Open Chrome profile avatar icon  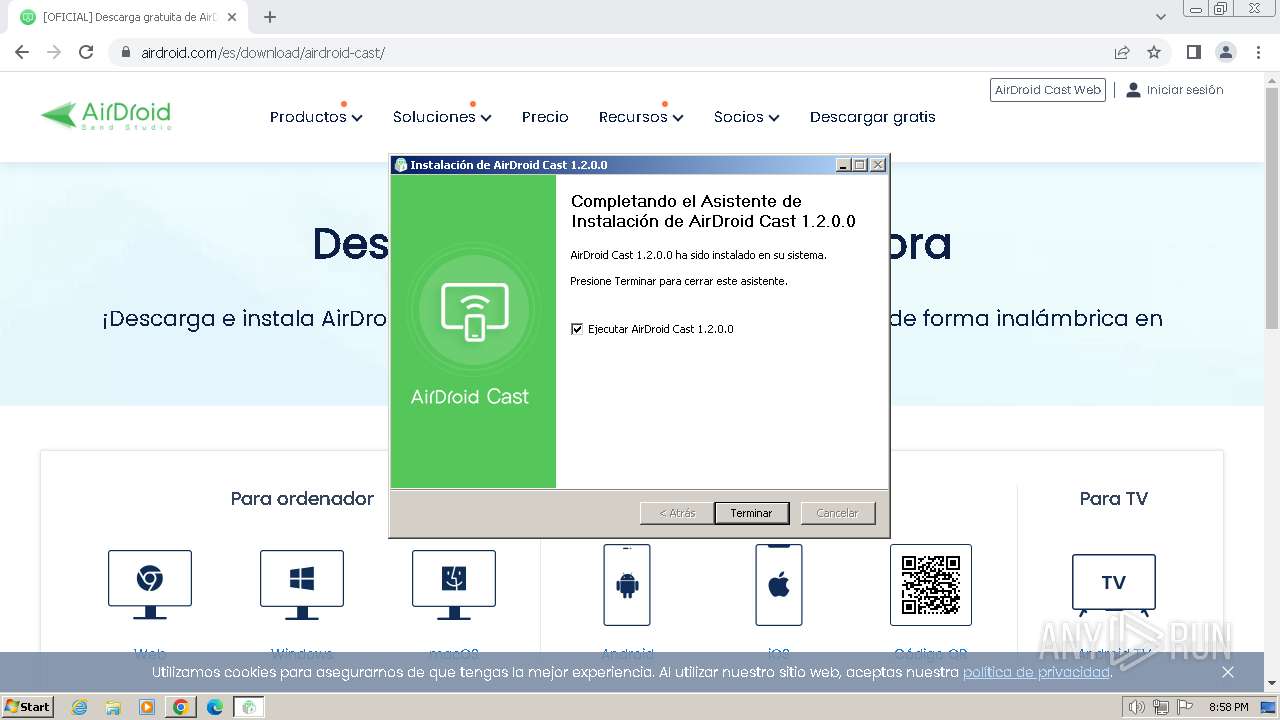click(x=1226, y=52)
